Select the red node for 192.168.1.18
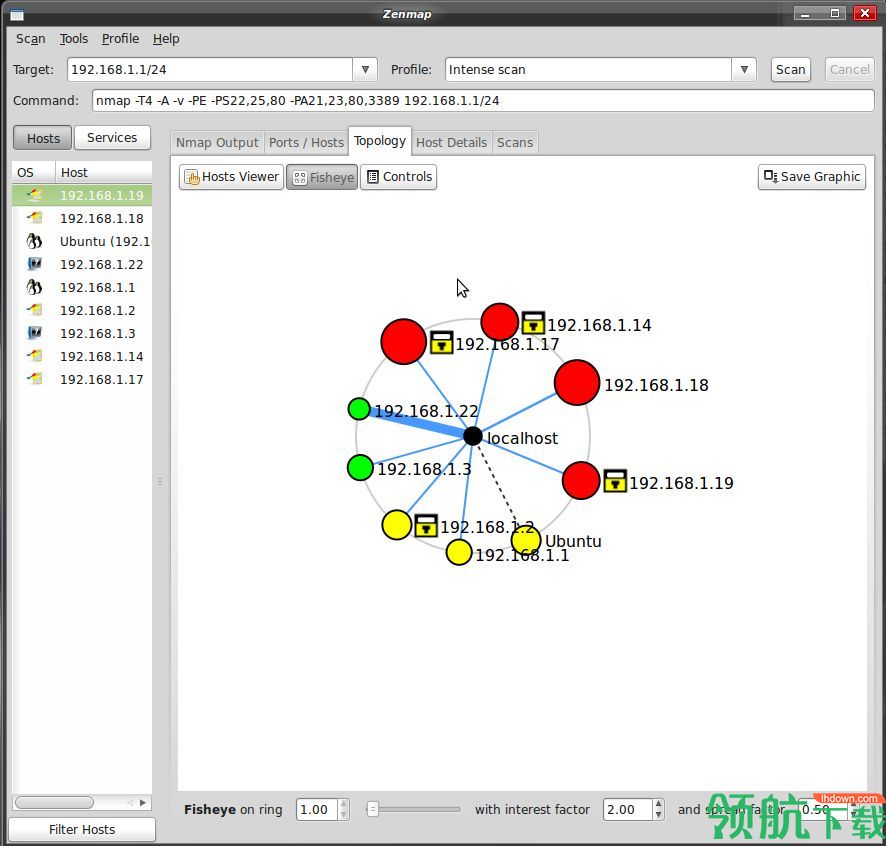Screen dimensions: 886x846 click(577, 383)
